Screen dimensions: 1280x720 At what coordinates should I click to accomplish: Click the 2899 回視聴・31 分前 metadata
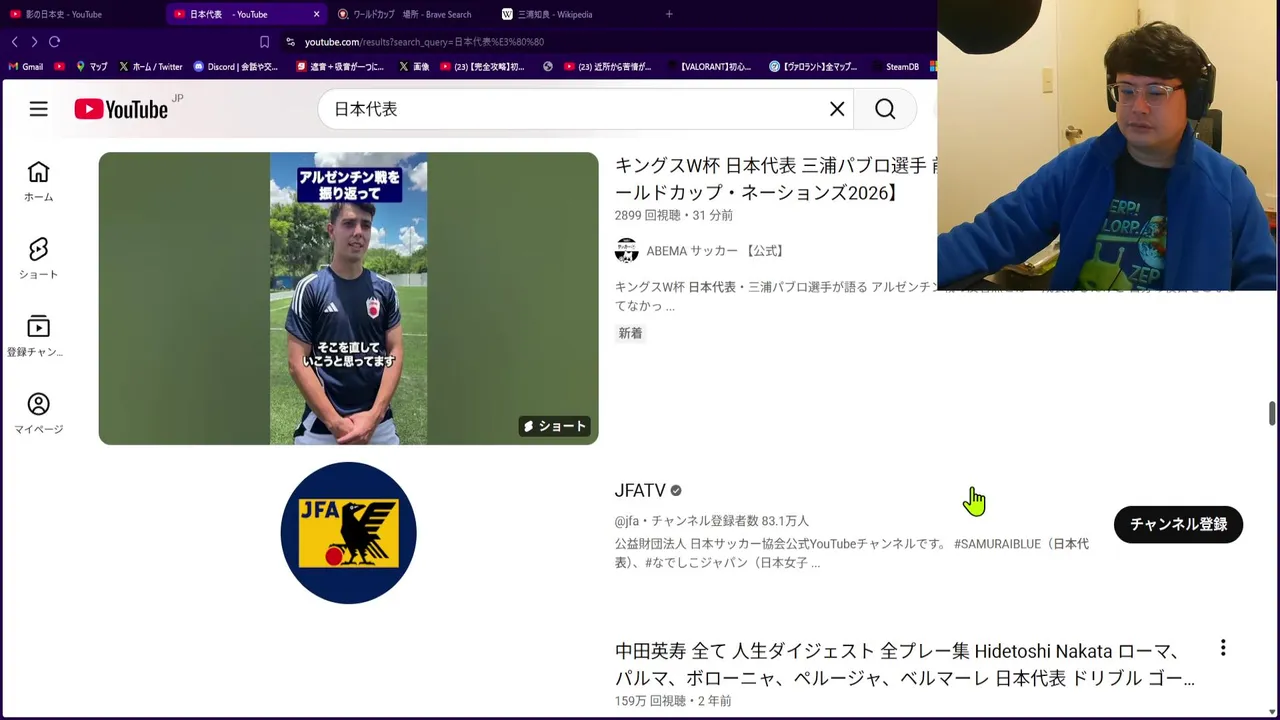pyautogui.click(x=674, y=216)
